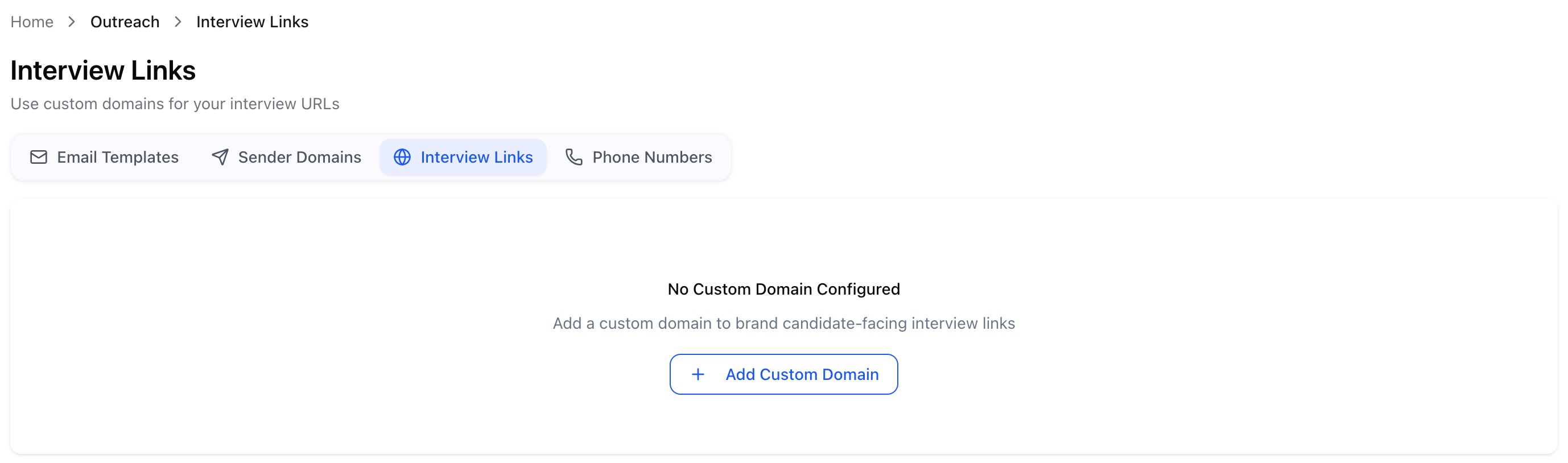This screenshot has height=463, width=1568.
Task: Click the Interview Links breadcrumb item
Action: coord(252,22)
